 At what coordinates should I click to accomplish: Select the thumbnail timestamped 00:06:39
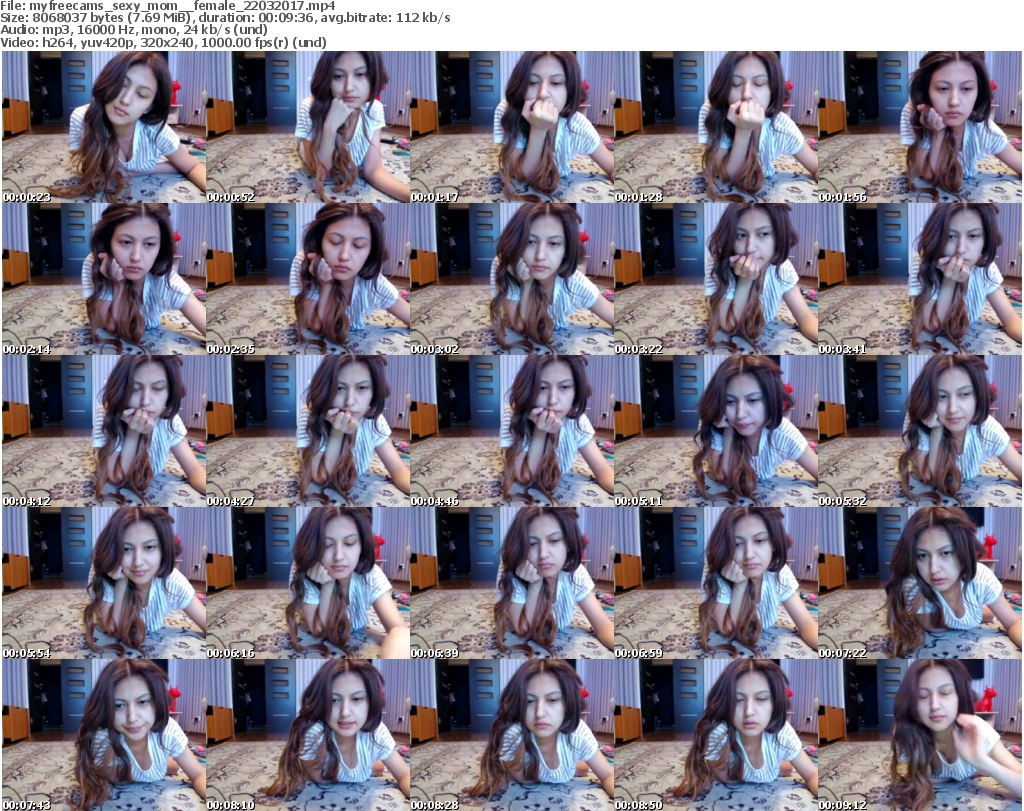pyautogui.click(x=512, y=583)
